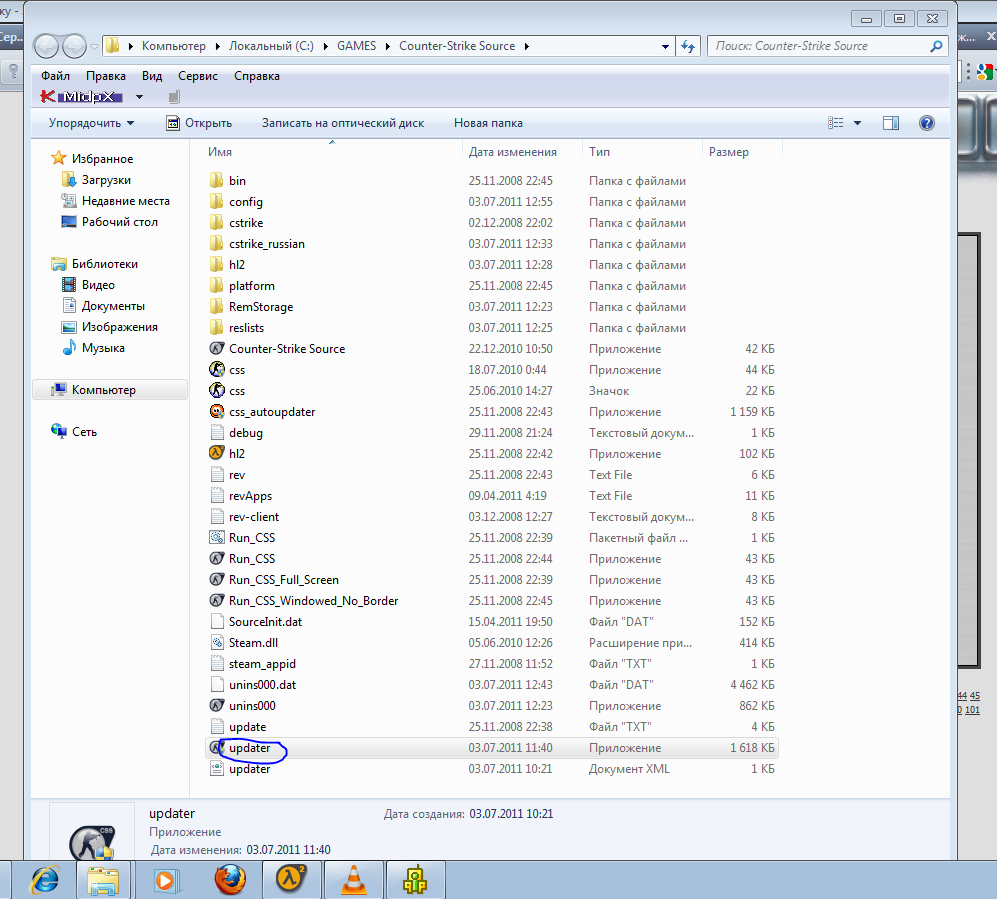Sort files by the Дата изменения column
Viewport: 997px width, 899px height.
tap(512, 152)
